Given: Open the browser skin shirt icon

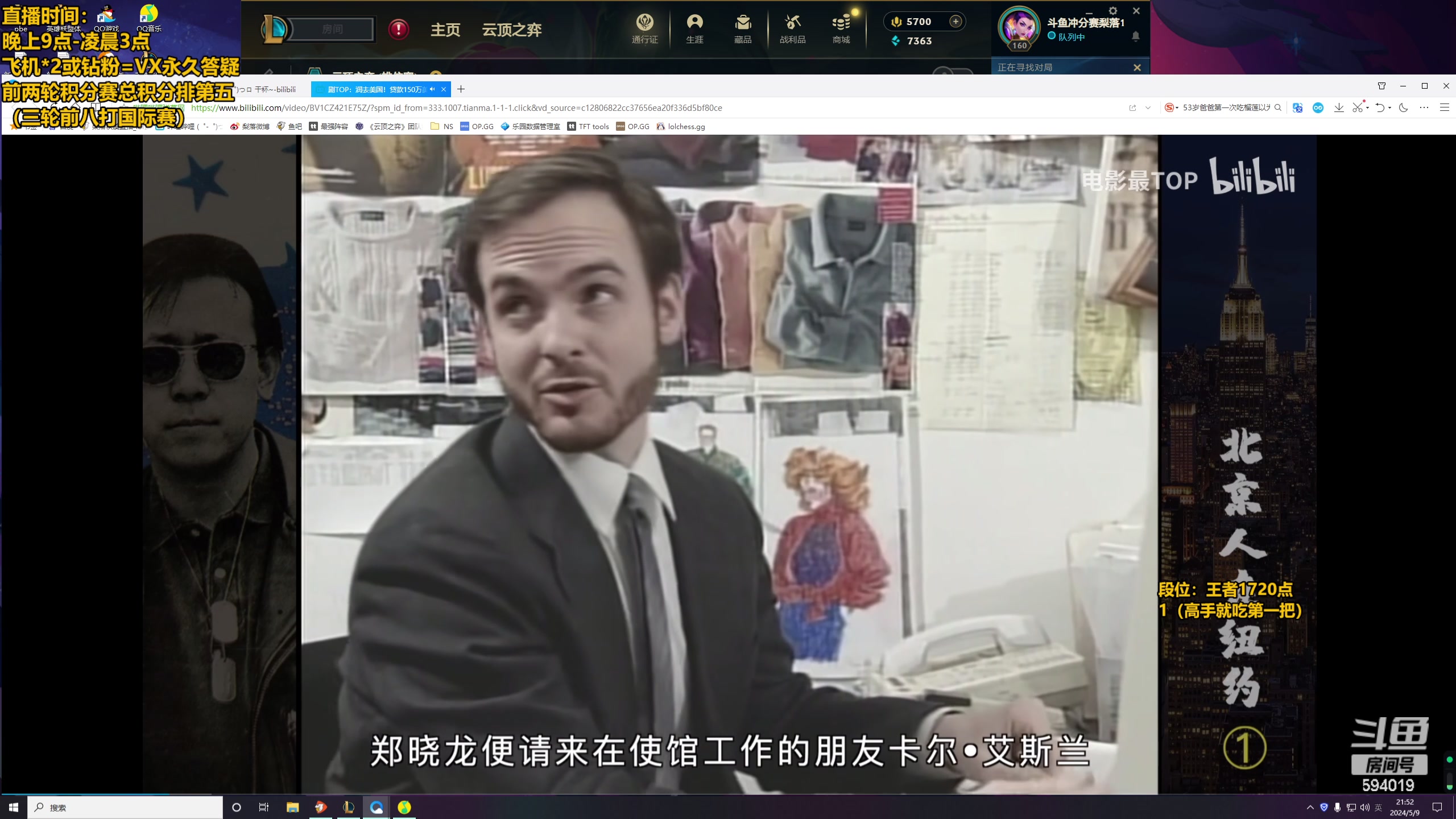Looking at the screenshot, I should tap(1381, 86).
